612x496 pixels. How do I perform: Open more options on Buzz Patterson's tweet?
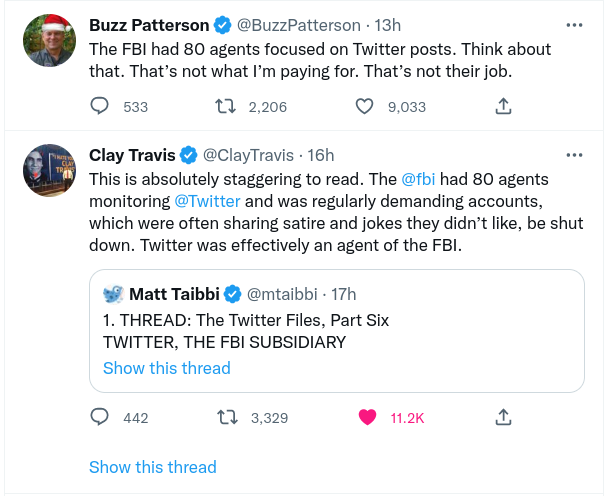574,24
